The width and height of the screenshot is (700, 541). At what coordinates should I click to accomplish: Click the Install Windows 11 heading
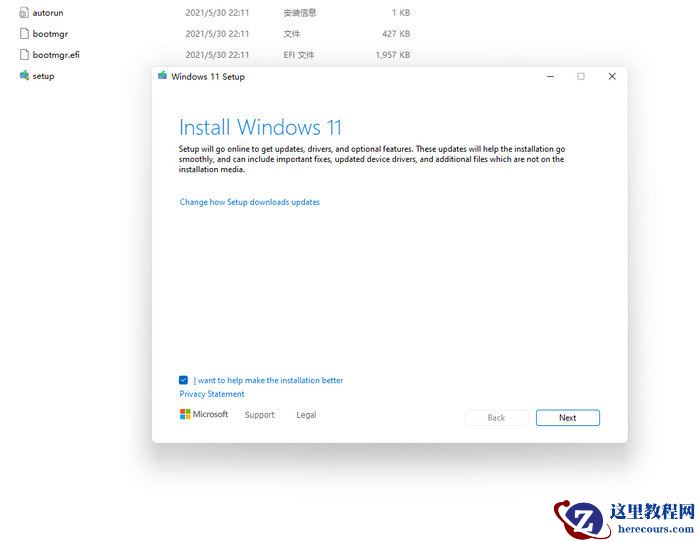(260, 127)
